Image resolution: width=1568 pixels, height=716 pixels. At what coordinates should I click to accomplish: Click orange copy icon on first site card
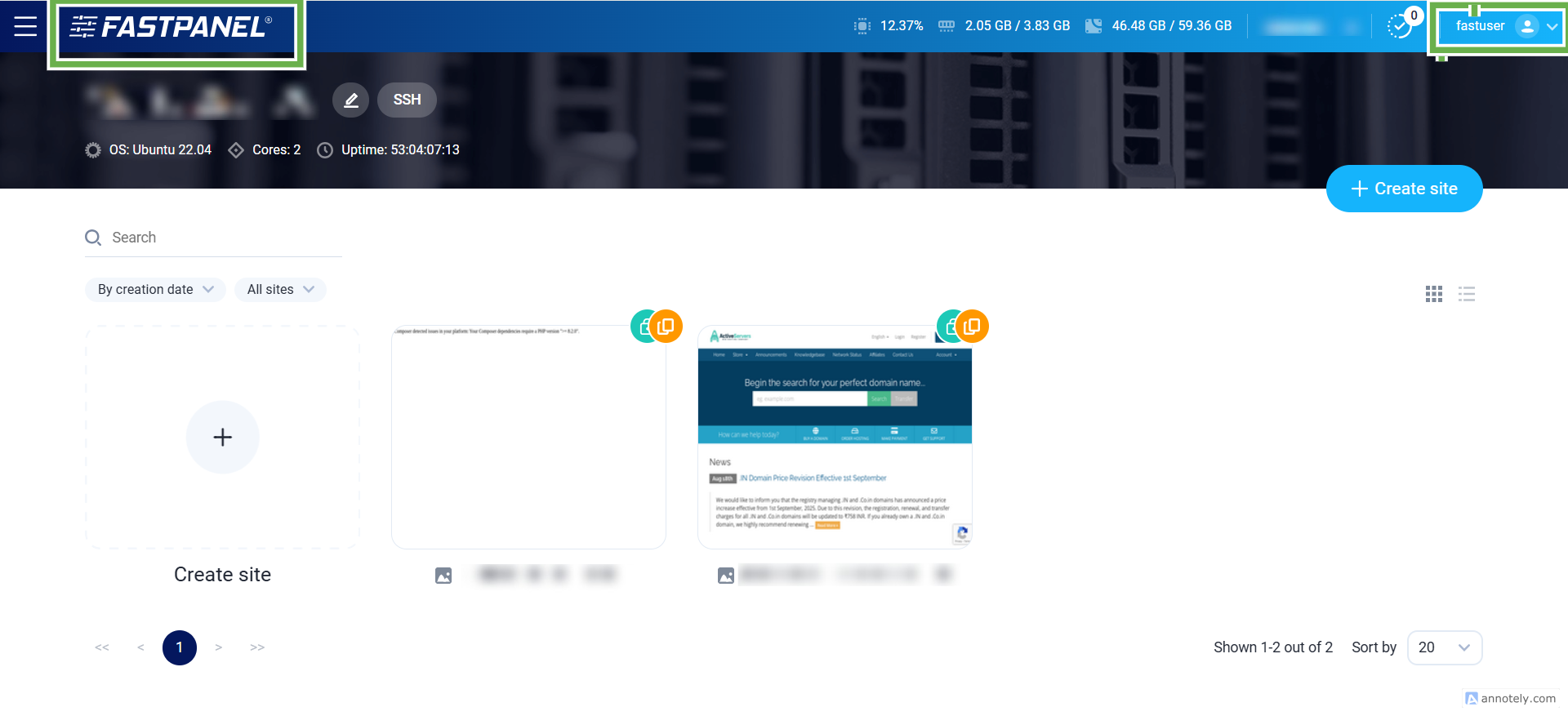tap(666, 327)
